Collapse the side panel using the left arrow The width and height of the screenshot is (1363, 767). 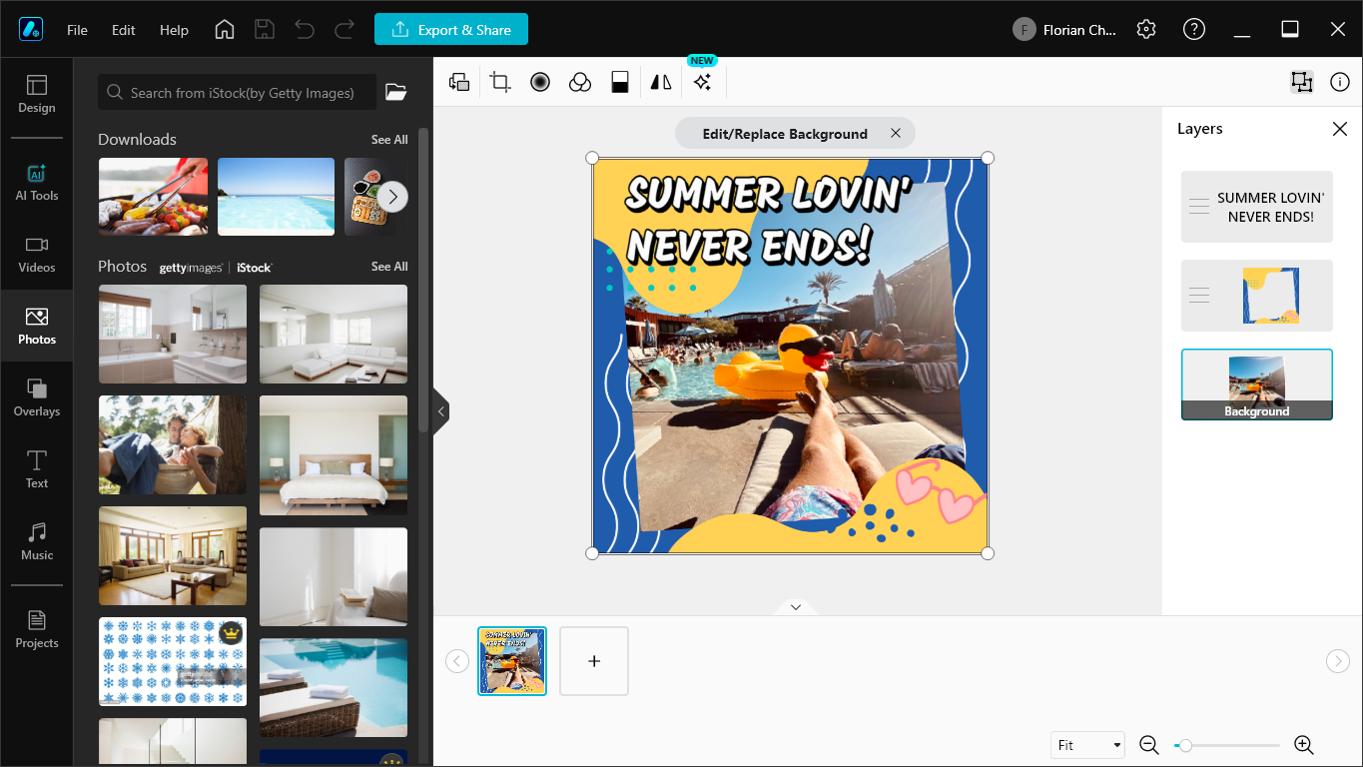[x=441, y=411]
